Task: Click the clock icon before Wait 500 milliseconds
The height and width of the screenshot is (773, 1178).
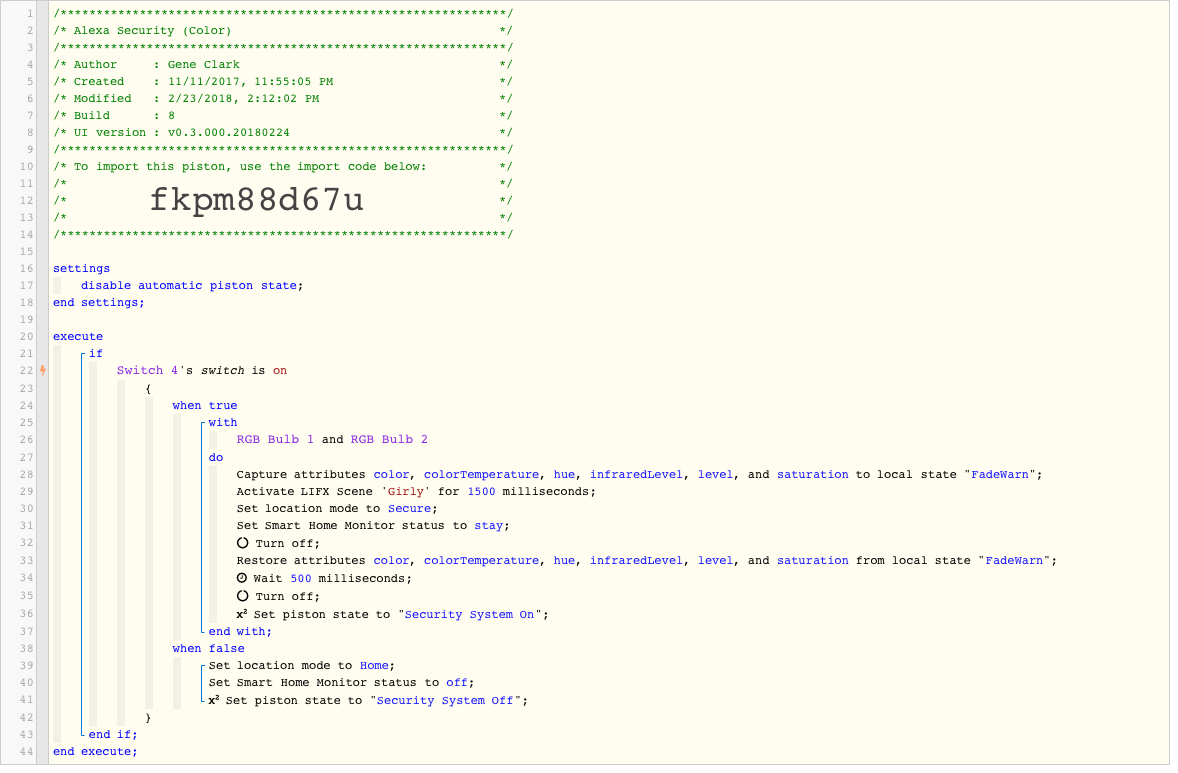Action: pos(242,578)
